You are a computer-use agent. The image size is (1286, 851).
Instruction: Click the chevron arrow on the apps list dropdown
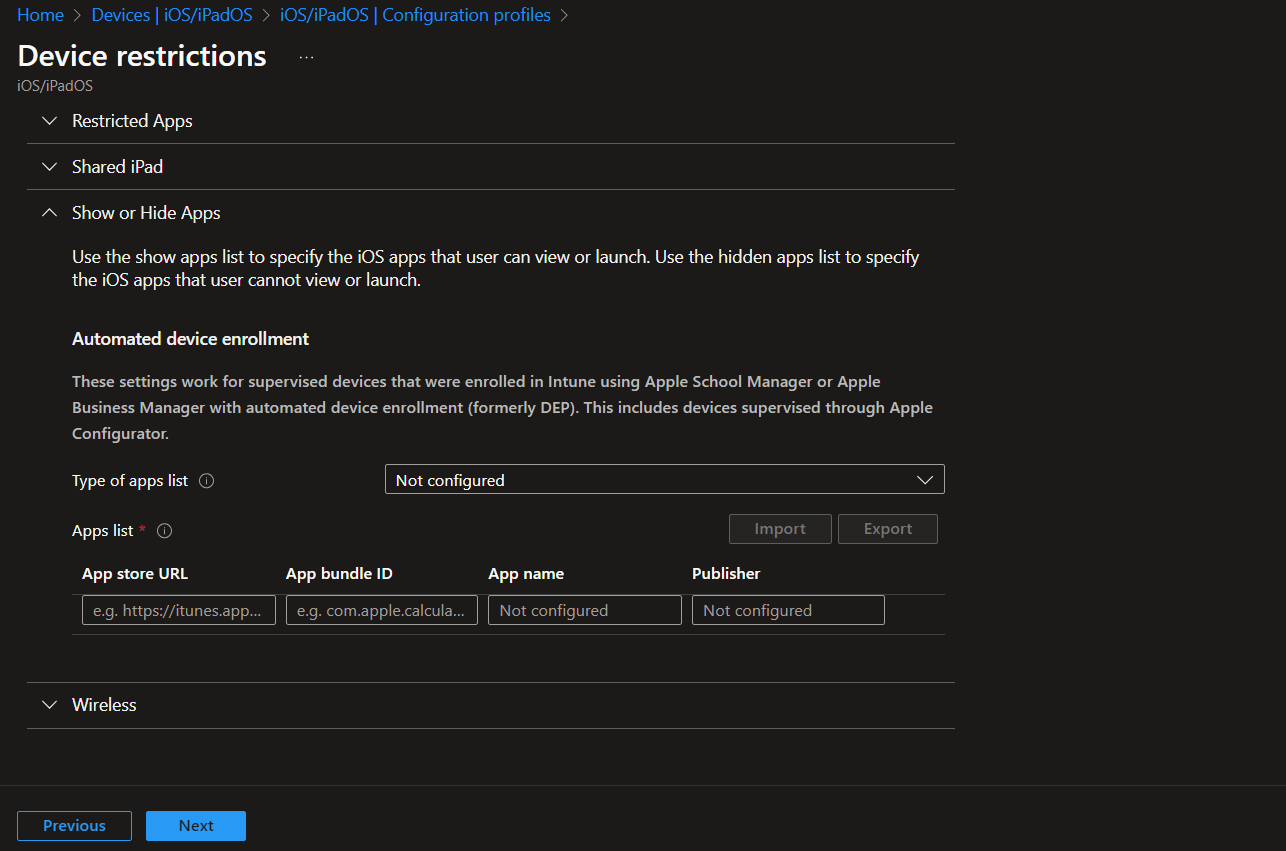[x=925, y=479]
